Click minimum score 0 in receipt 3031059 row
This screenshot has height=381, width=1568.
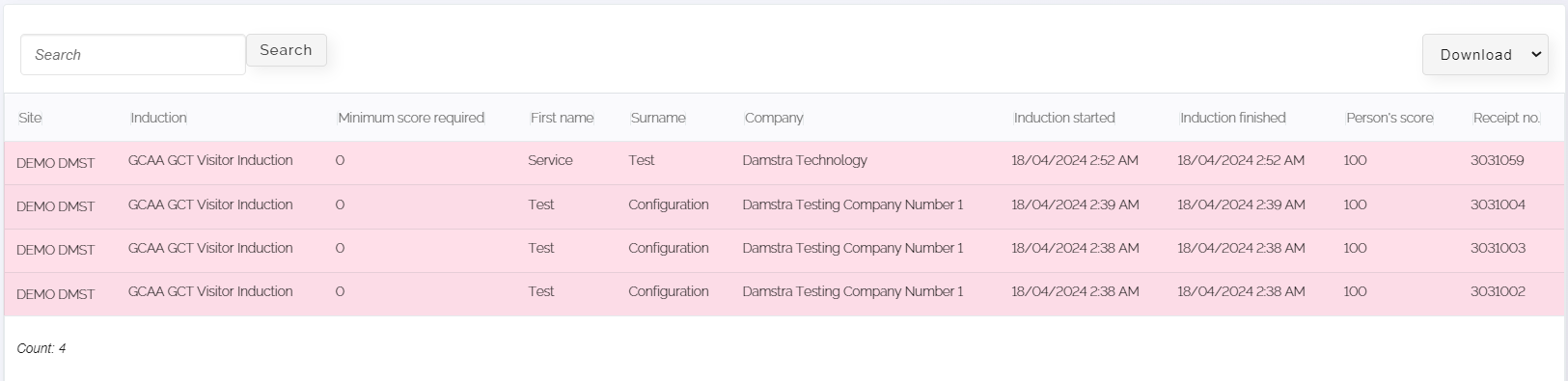coord(340,160)
